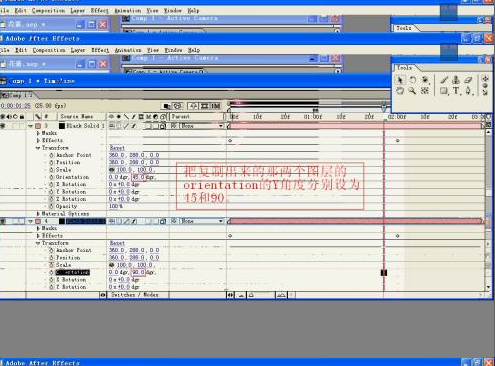Image resolution: width=495 pixels, height=366 pixels.
Task: Collapse layer 3 Transform group
Action: pyautogui.click(x=38, y=148)
